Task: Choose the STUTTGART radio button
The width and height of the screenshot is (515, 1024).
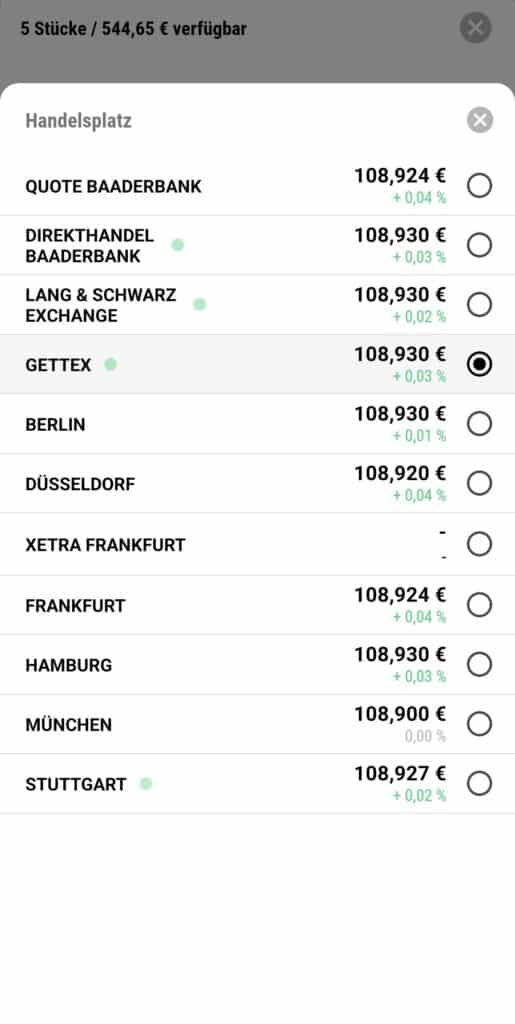Action: pos(479,784)
